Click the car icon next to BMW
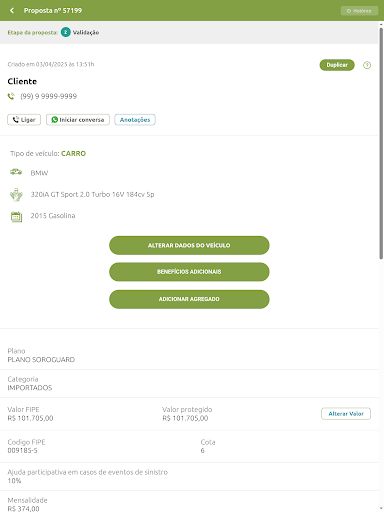 click(x=16, y=172)
